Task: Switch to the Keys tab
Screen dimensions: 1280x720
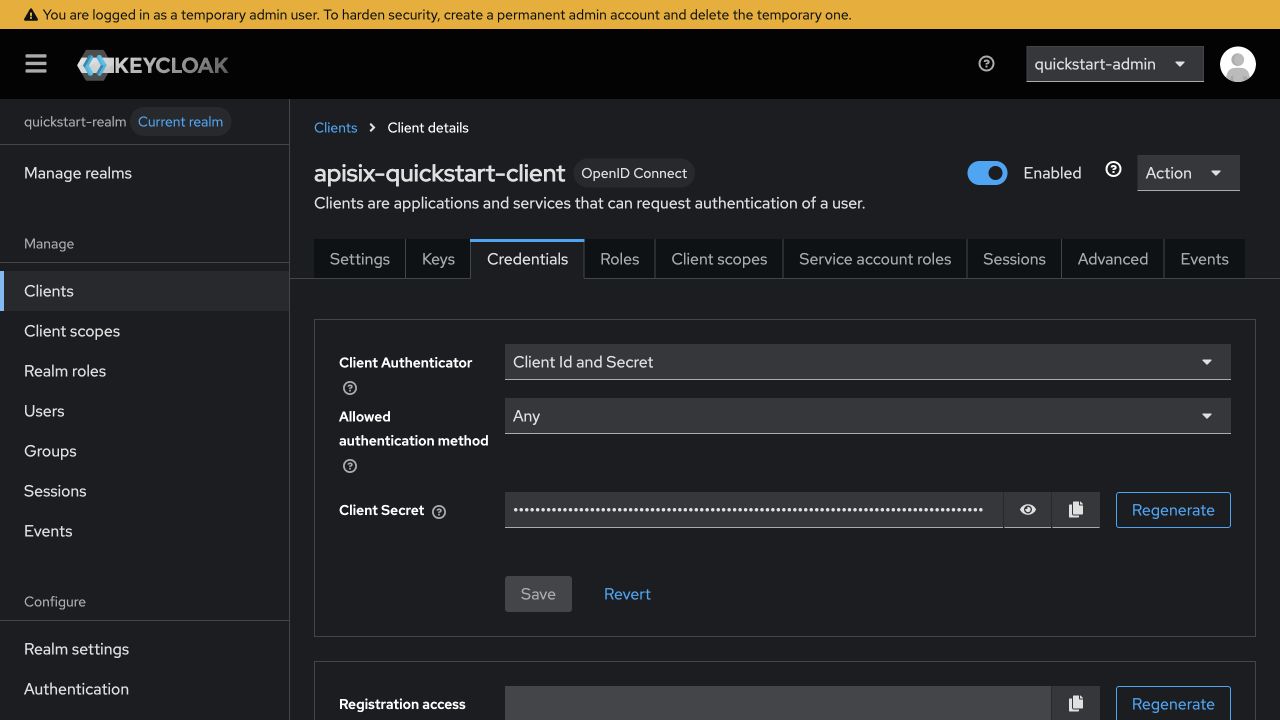Action: pos(438,259)
